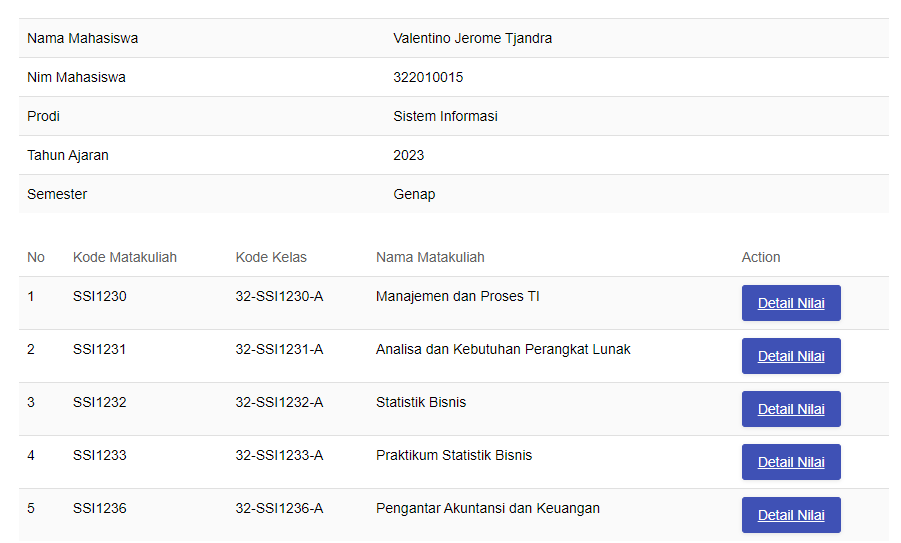Open Detail Nilai for Praktikum Statistik Bisnis
Screen dimensions: 901x543
791,462
